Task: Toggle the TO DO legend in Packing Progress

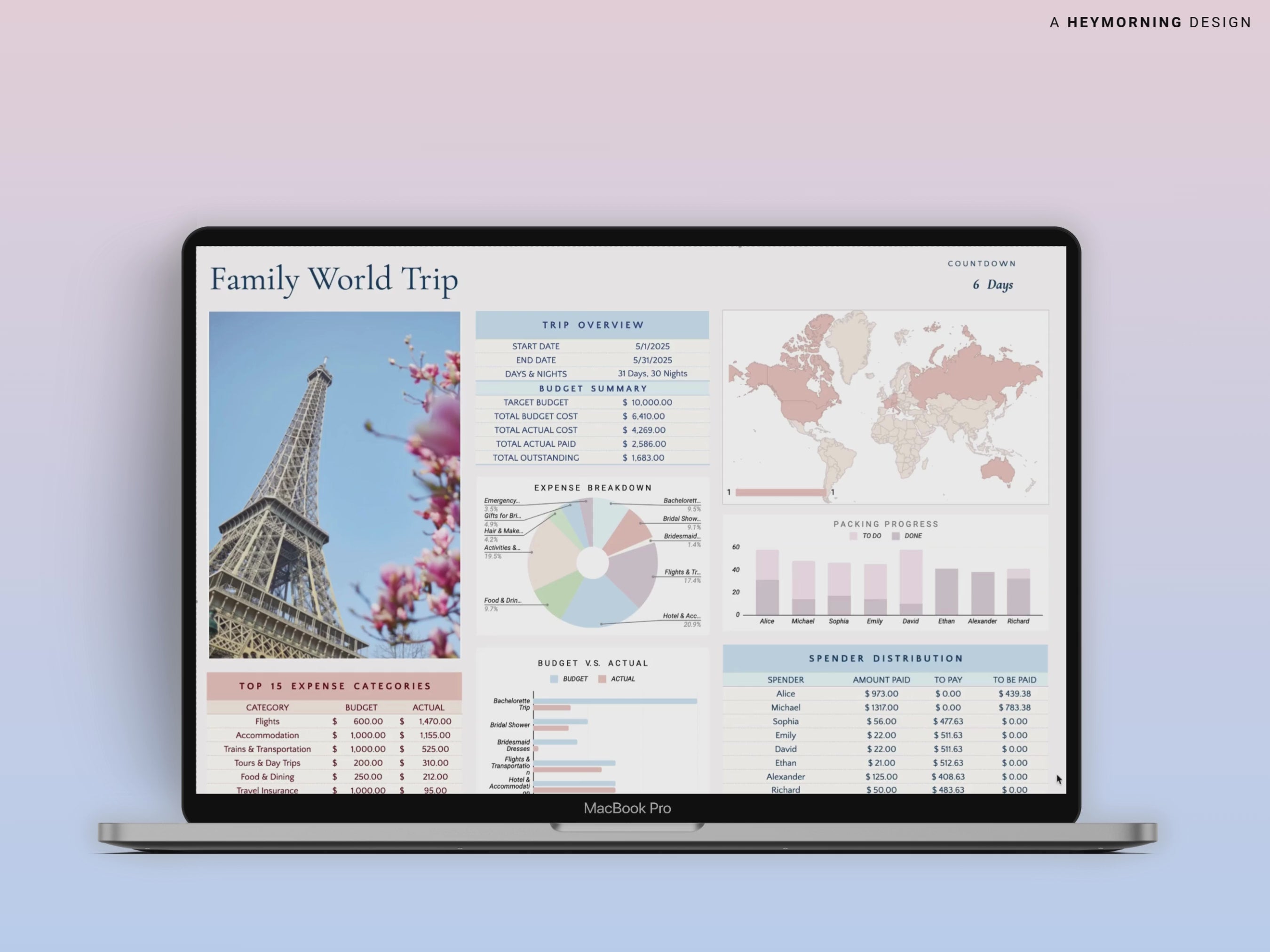Action: (x=854, y=536)
